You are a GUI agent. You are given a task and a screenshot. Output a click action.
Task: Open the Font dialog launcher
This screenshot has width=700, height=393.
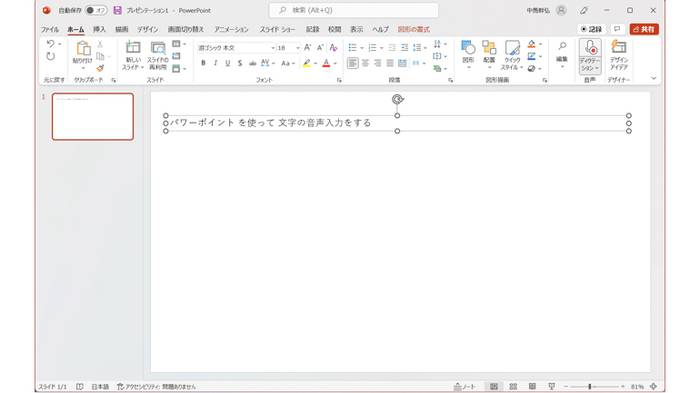339,80
